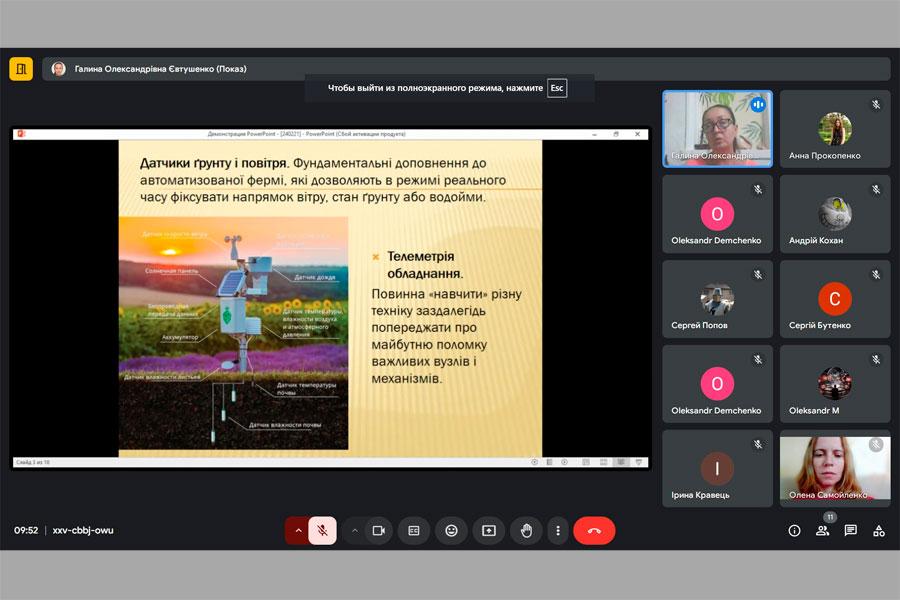
Task: Select Галина Олександрівна's presenter video tile
Action: coord(717,128)
